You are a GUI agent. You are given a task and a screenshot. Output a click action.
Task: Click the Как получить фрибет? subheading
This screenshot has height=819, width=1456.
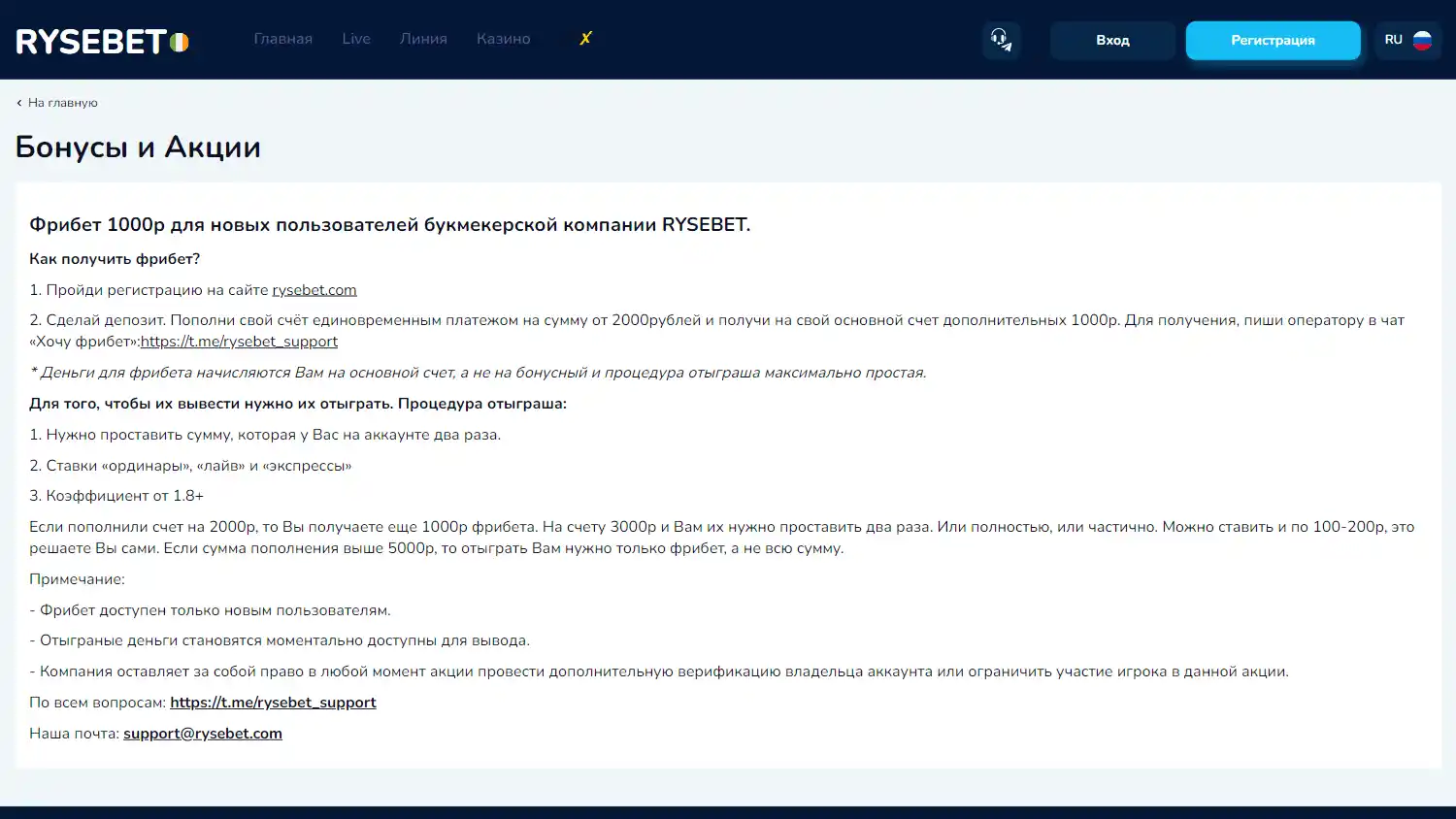(x=115, y=259)
